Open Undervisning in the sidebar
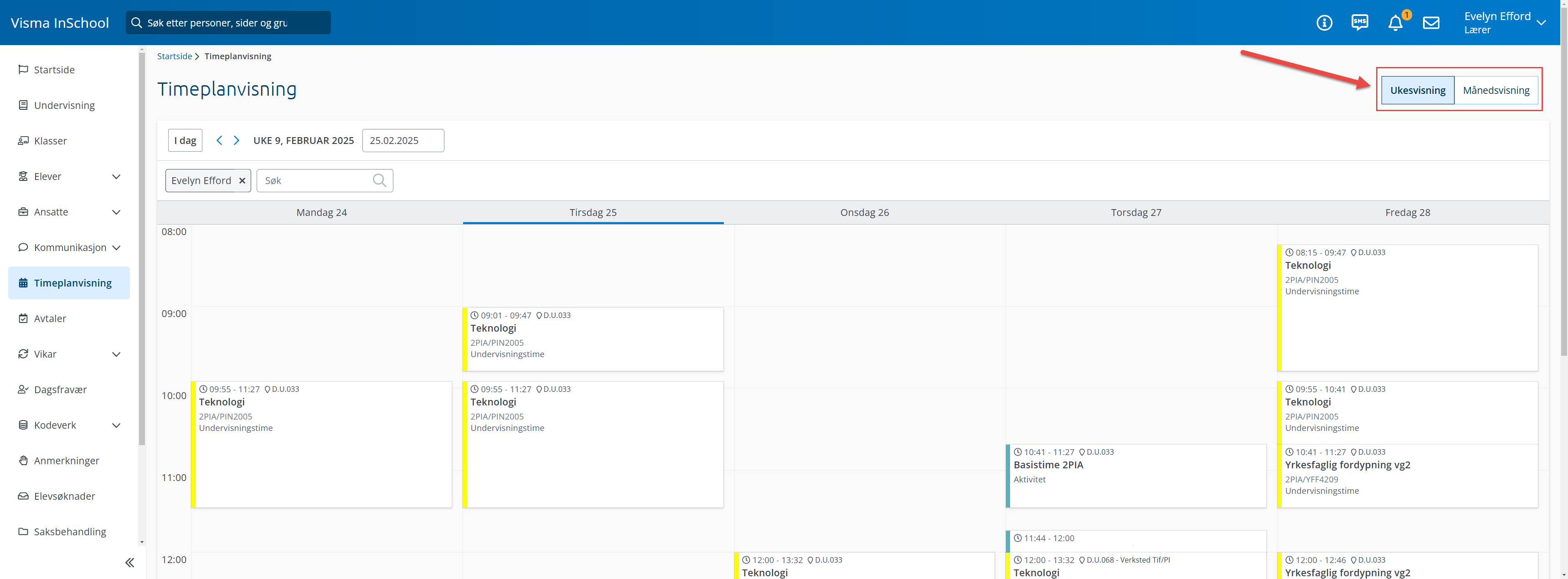The image size is (1568, 579). pyautogui.click(x=64, y=105)
